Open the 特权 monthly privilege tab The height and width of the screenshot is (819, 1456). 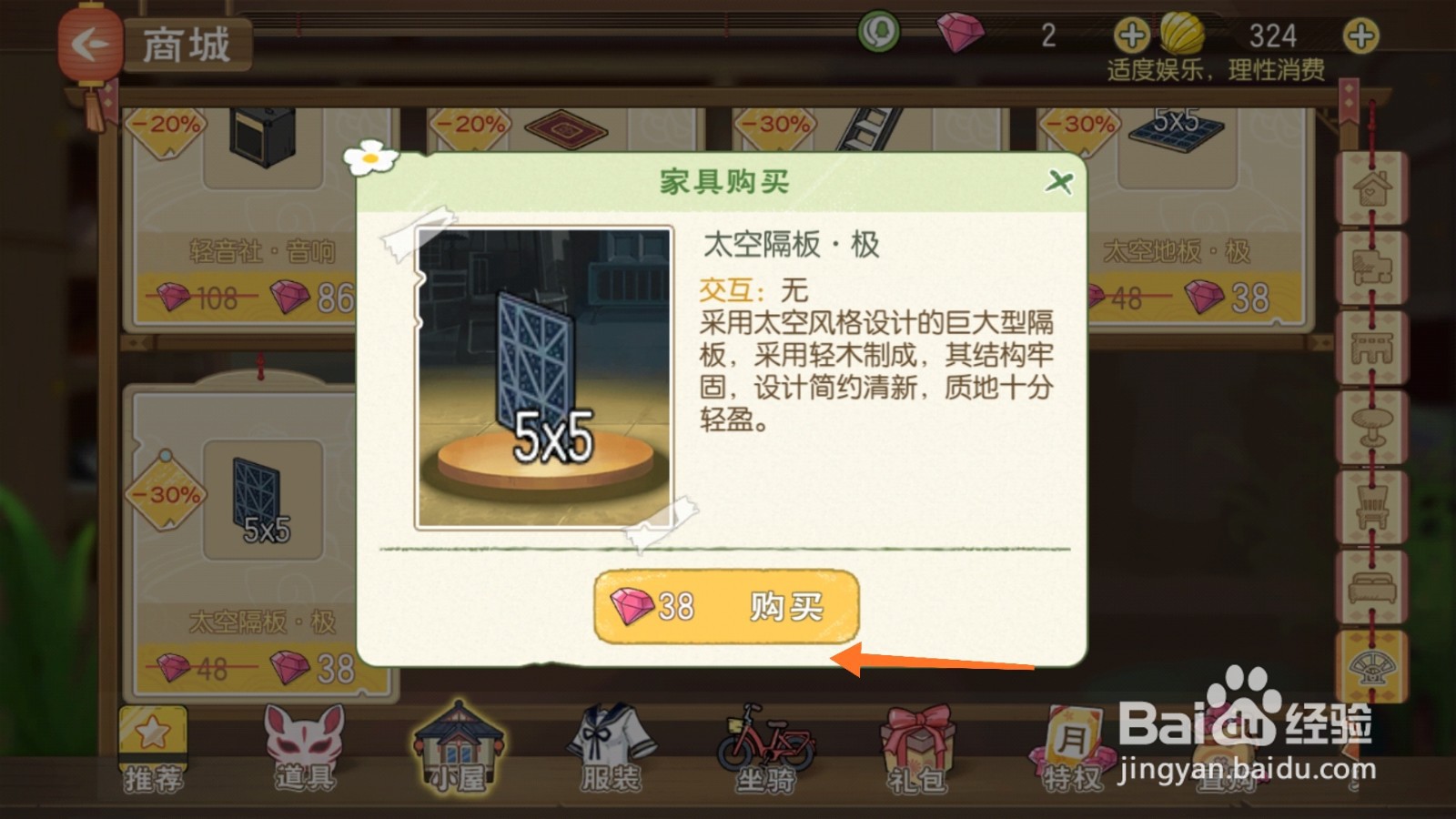point(1071,750)
